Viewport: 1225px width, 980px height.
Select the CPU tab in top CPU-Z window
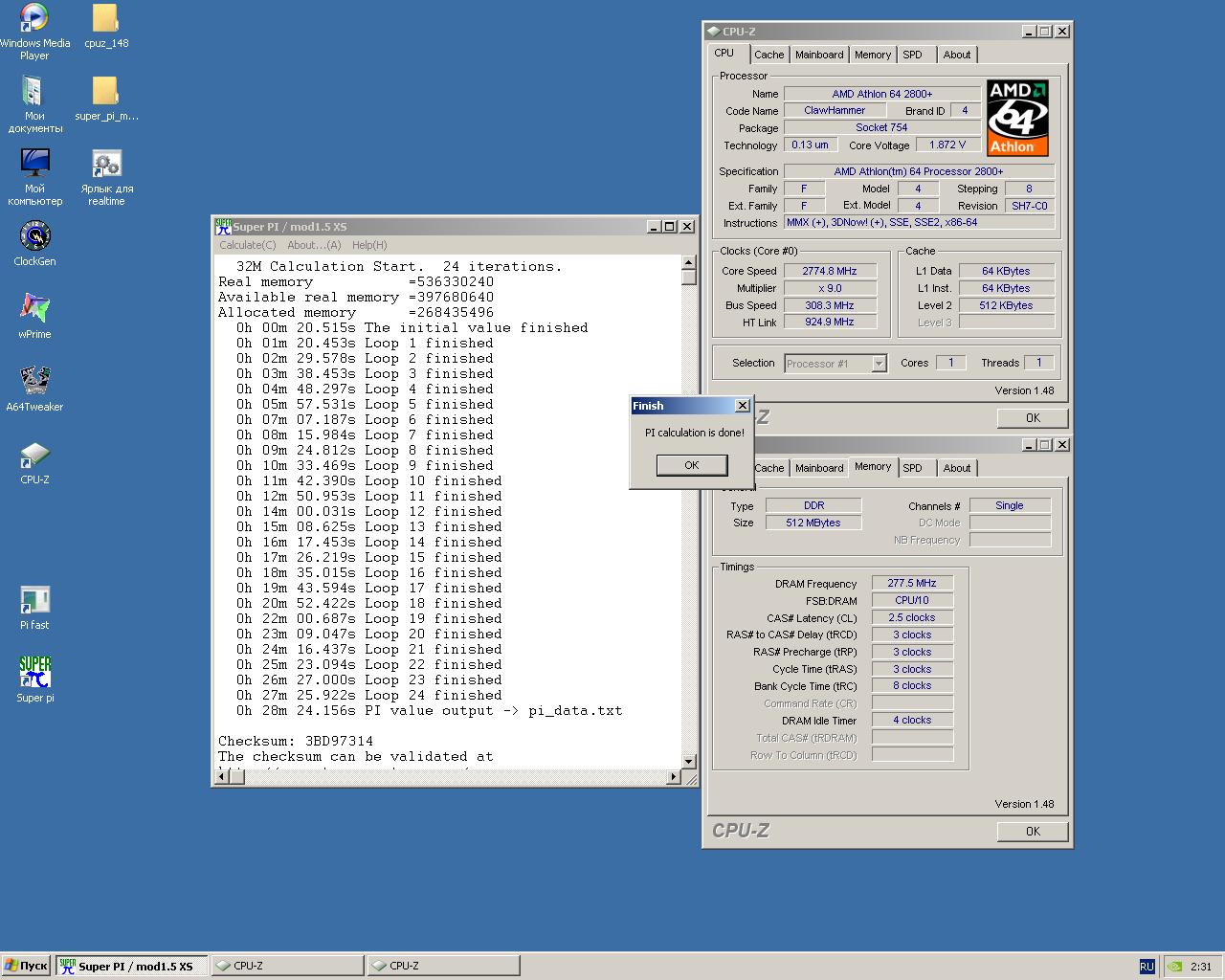pos(724,54)
